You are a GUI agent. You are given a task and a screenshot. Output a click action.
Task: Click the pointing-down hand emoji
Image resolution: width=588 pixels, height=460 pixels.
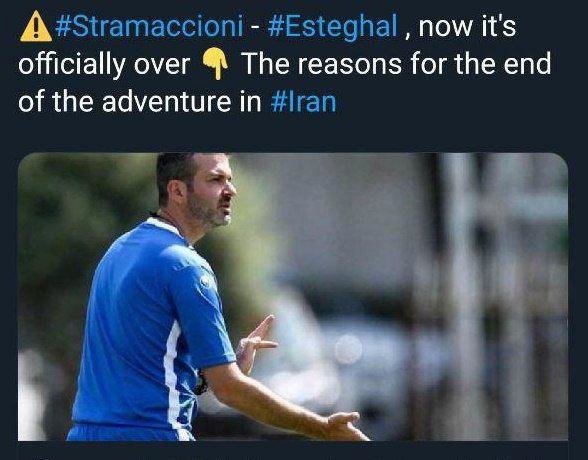coord(215,64)
